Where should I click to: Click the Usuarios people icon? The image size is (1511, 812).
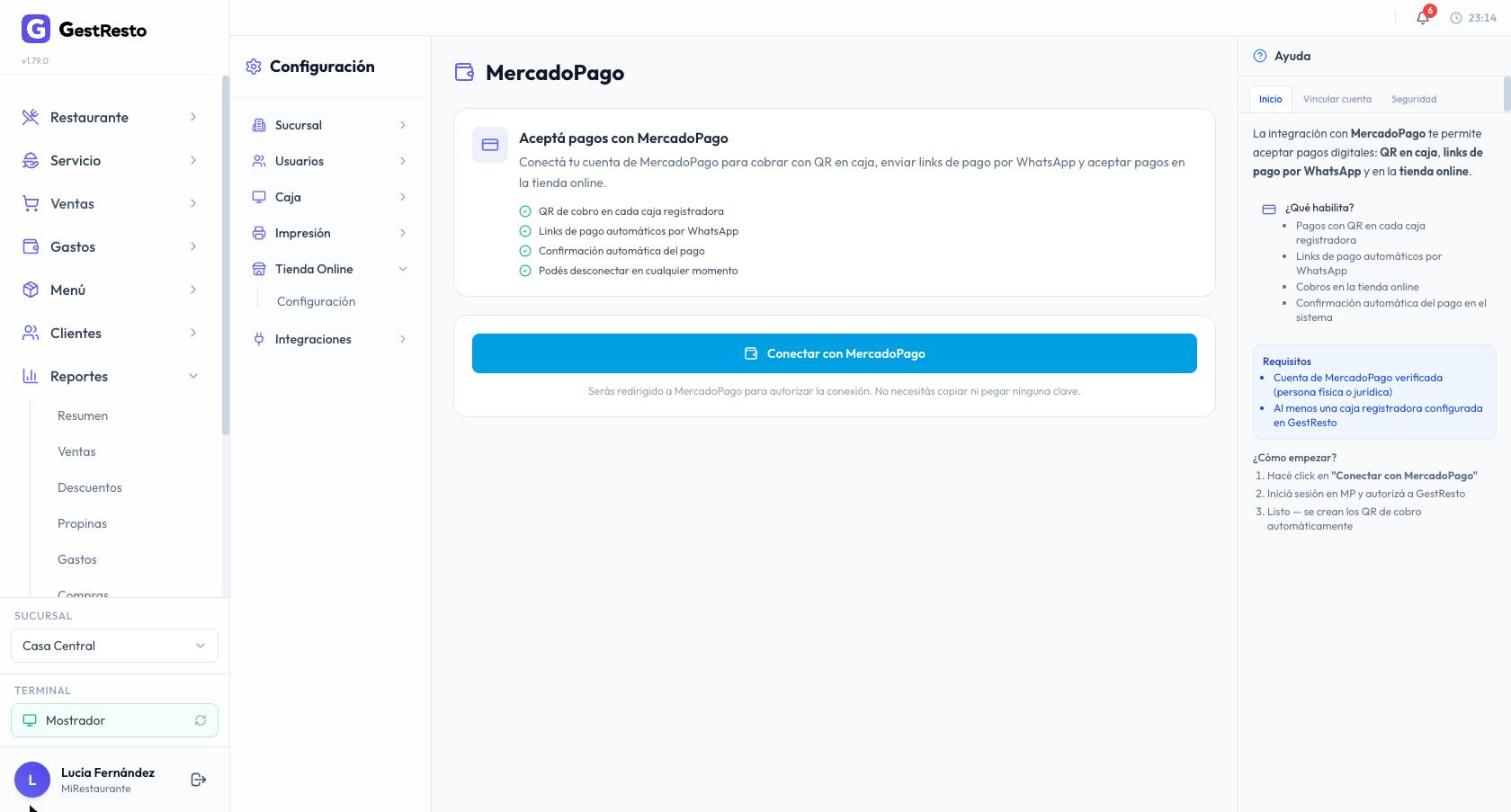[259, 161]
